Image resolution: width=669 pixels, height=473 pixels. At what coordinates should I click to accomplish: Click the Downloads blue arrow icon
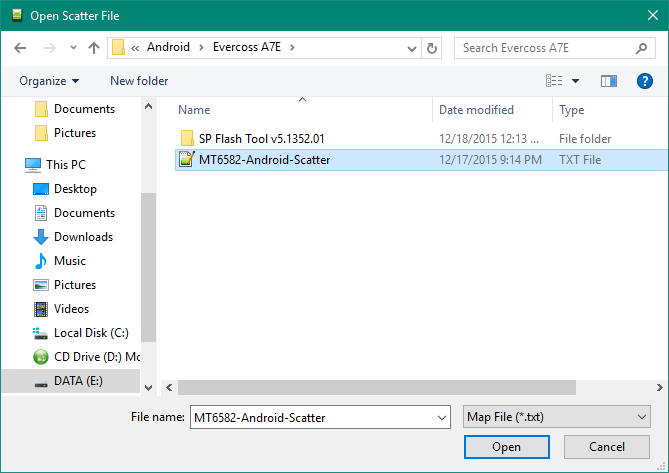click(41, 237)
